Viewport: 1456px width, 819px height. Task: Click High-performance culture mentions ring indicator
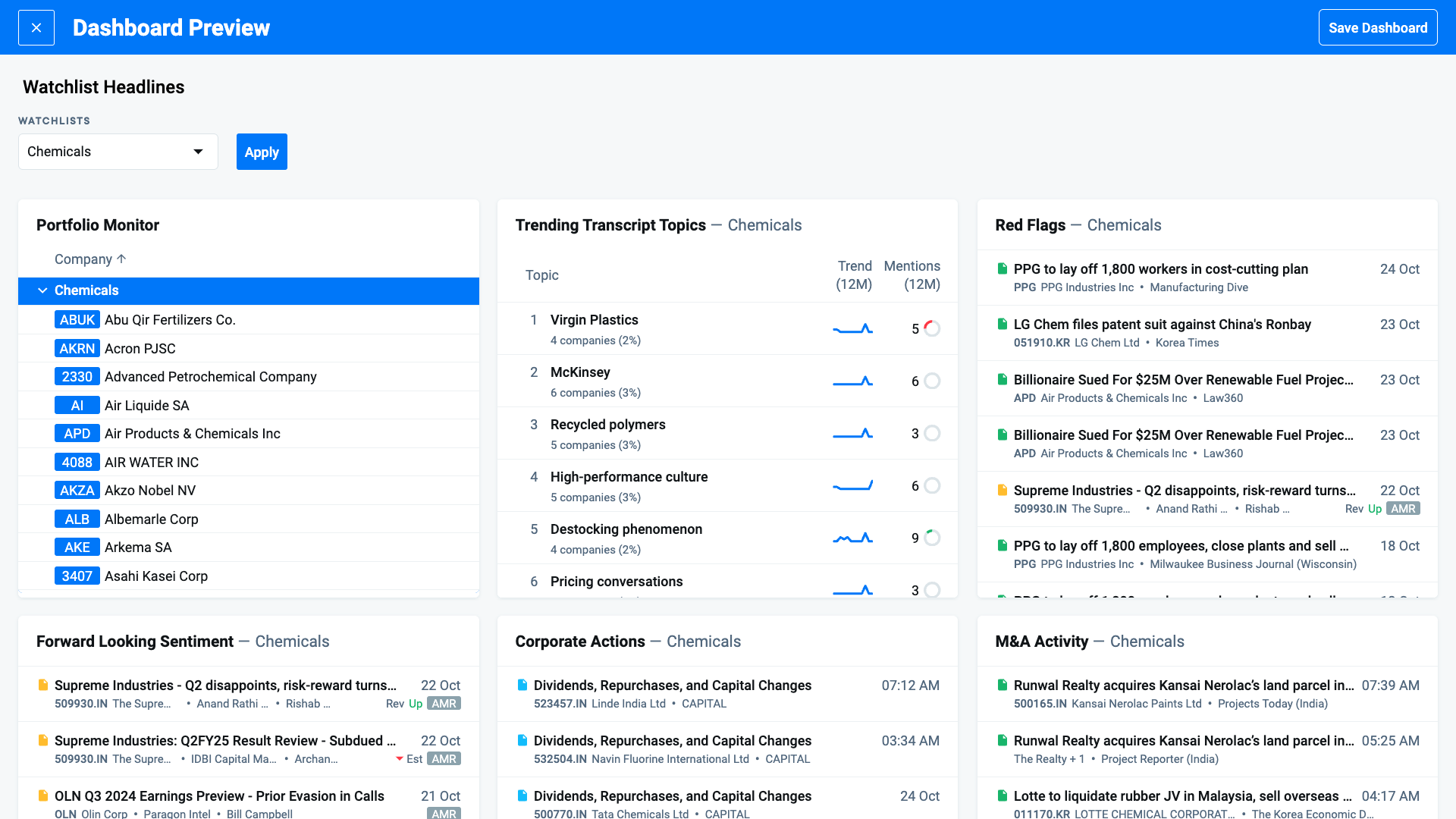[932, 485]
